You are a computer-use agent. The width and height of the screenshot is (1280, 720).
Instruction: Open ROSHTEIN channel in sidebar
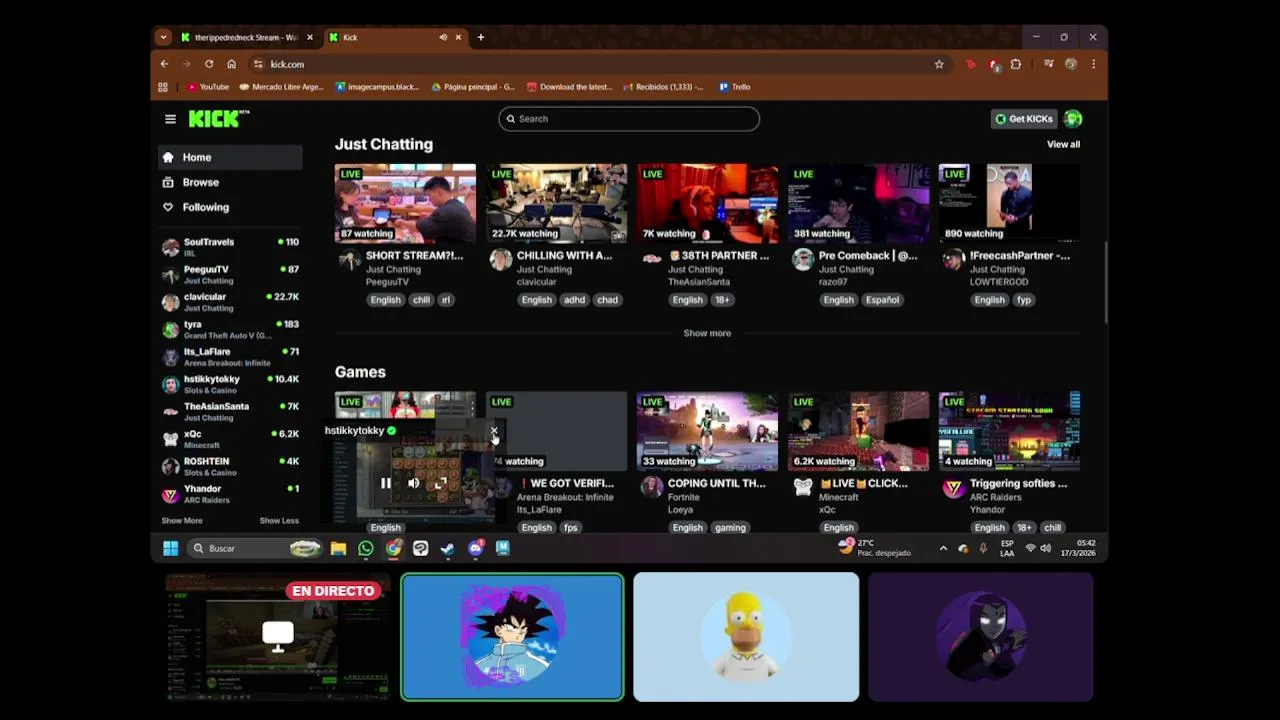[230, 467]
